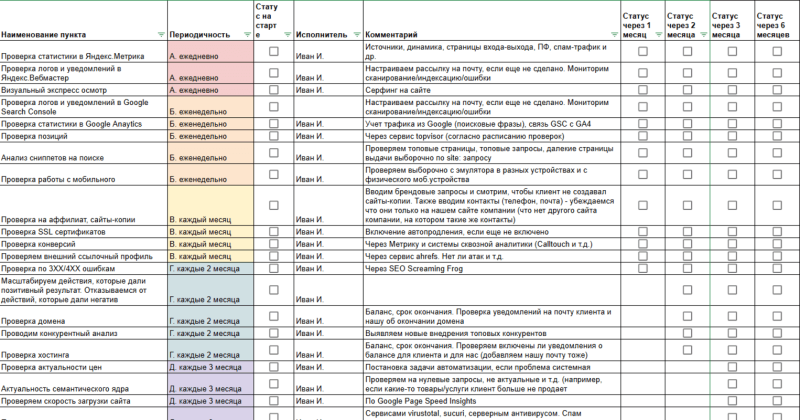Click the Исполнитель column filter icon
This screenshot has width=800, height=420.
[x=354, y=35]
